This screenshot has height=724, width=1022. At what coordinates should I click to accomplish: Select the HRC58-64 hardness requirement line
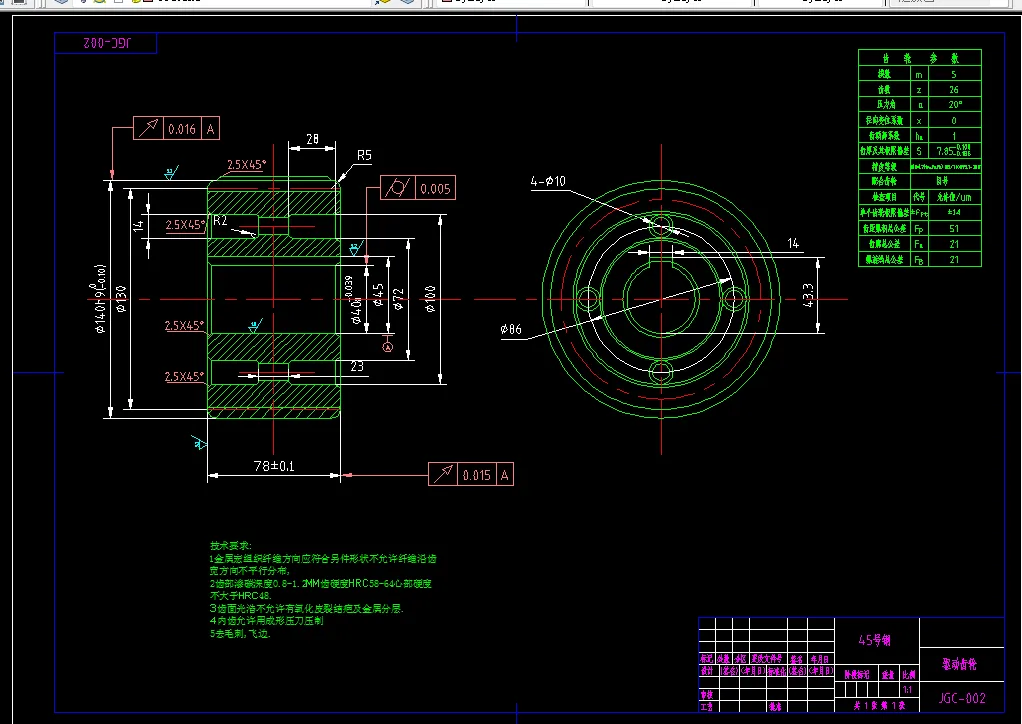coord(321,583)
